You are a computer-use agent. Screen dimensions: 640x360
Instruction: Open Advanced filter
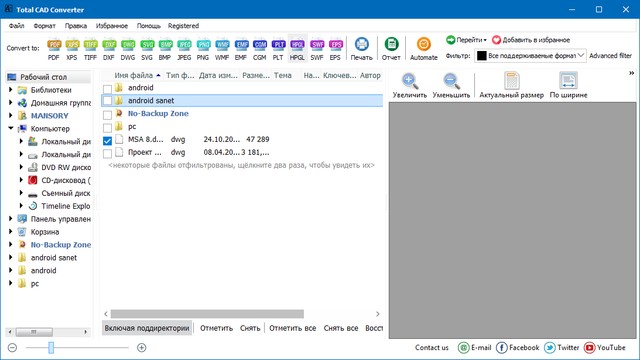click(610, 56)
